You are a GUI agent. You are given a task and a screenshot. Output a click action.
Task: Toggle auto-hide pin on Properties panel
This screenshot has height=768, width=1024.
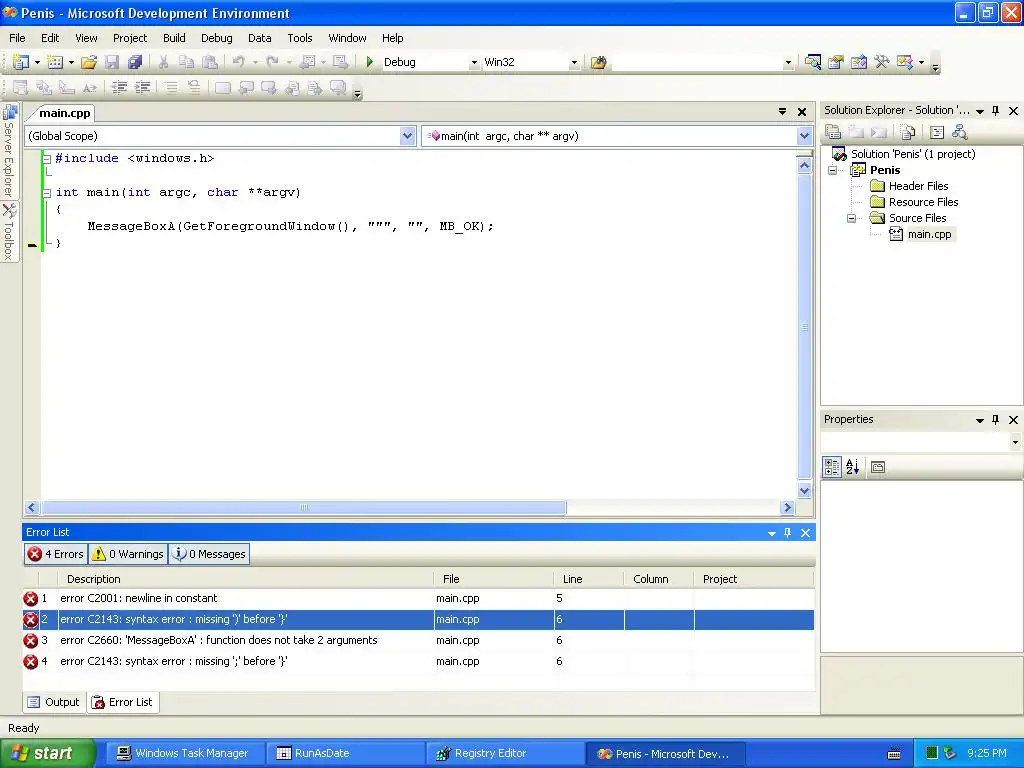(995, 420)
